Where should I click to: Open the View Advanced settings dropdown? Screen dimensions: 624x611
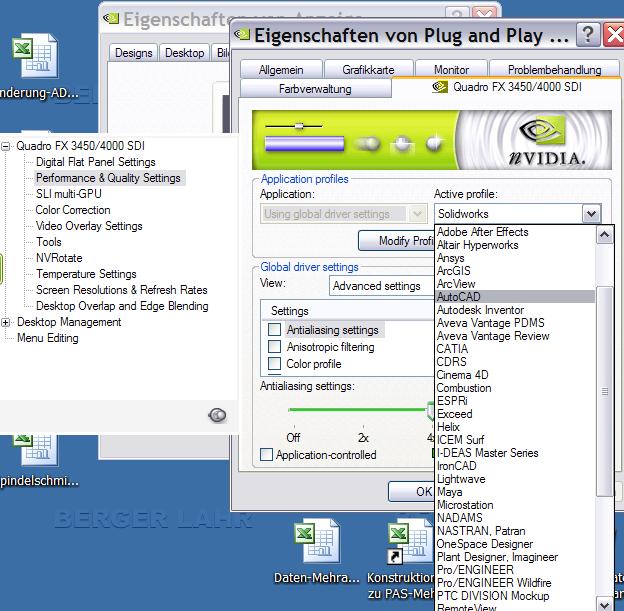(x=381, y=286)
